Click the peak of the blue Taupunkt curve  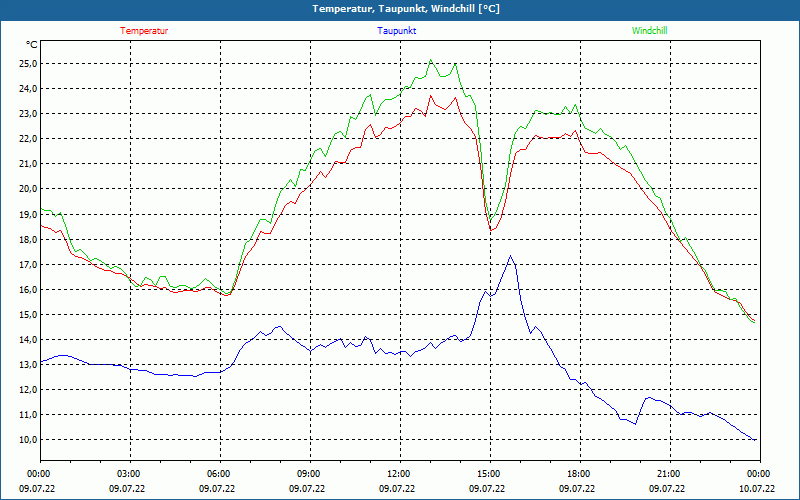tap(511, 256)
